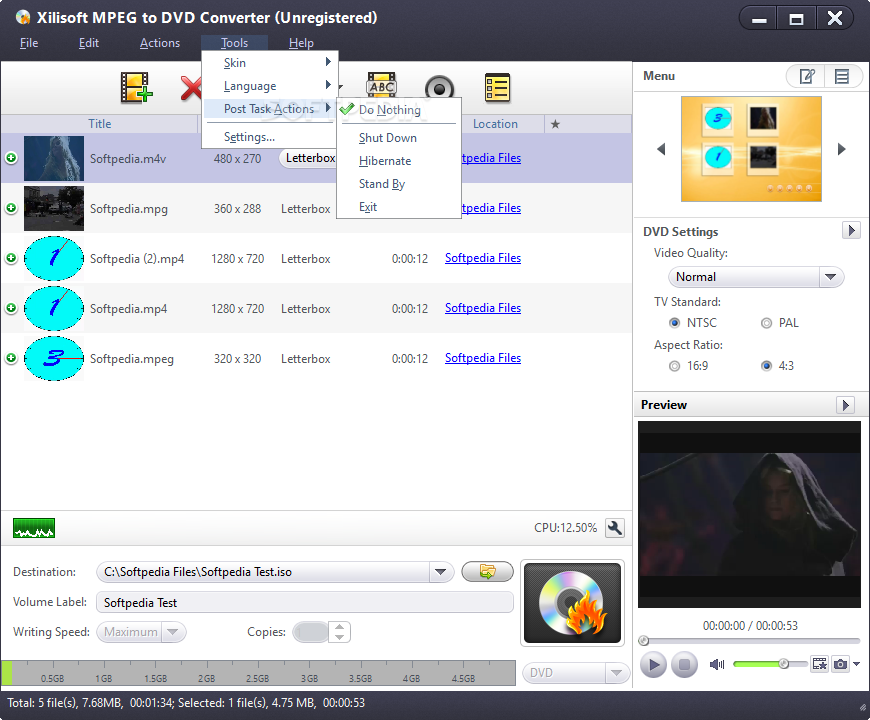The width and height of the screenshot is (870, 720).
Task: Open the ABC subtitle icon in toolbar
Action: [381, 85]
